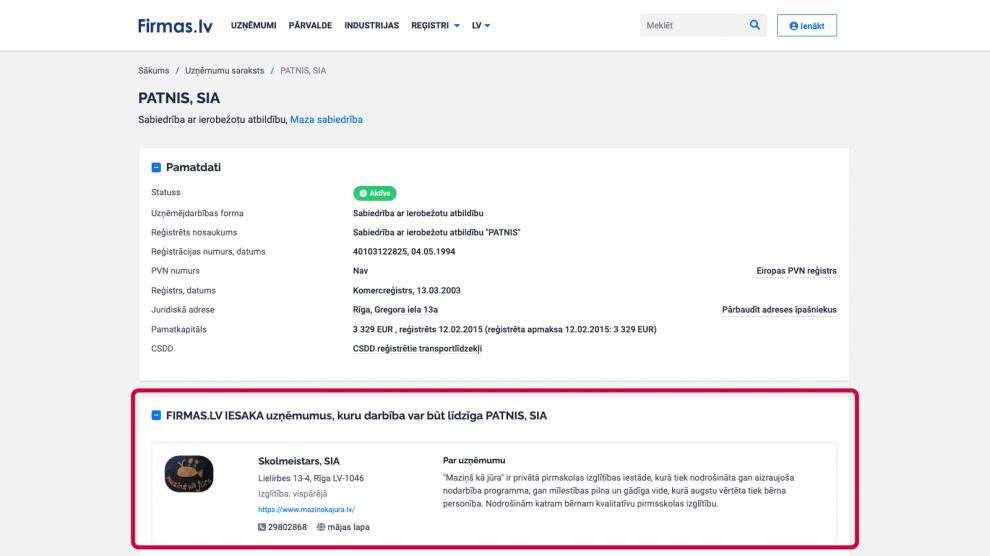
Task: Navigate to Uzņēmumu saraksts breadcrumb
Action: click(x=225, y=71)
